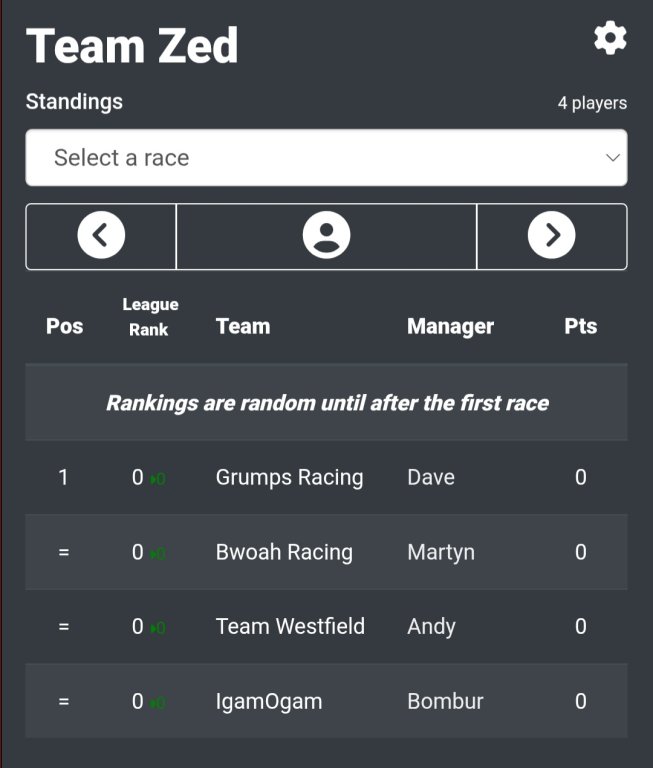Screen dimensions: 653x768
Task: Click the green rank change icon for Grumps Racing
Action: 158,479
